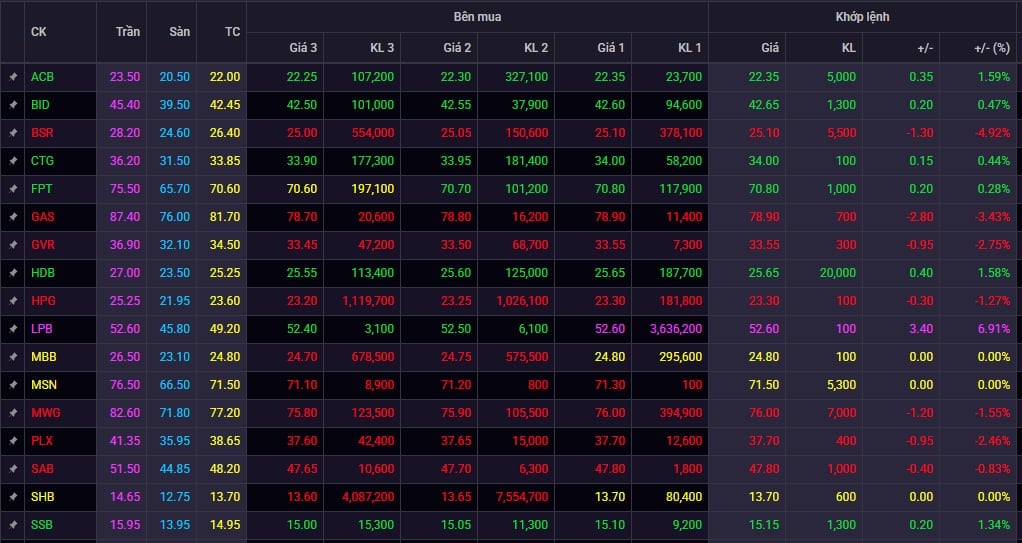Click the Giá 3 column header
Image resolution: width=1022 pixels, height=543 pixels.
click(303, 48)
